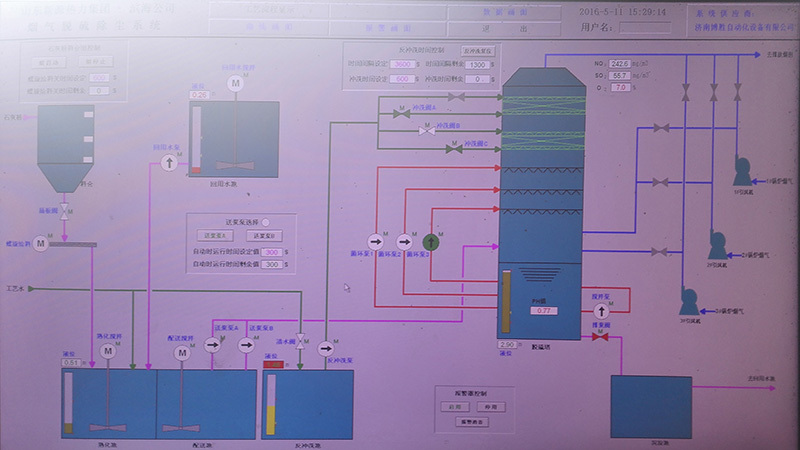Click the 反冲洗池 yellow level gauge bar

tap(270, 404)
